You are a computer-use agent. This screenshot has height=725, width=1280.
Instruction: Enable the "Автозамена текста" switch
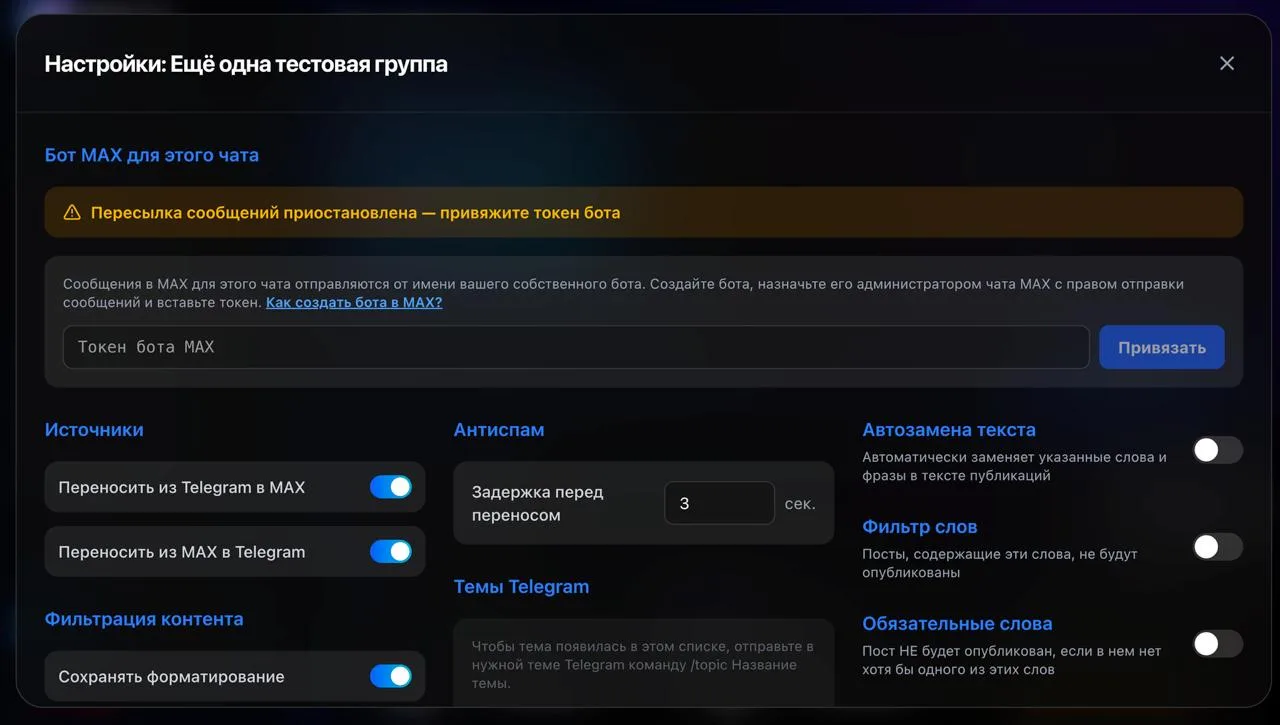pos(1218,450)
